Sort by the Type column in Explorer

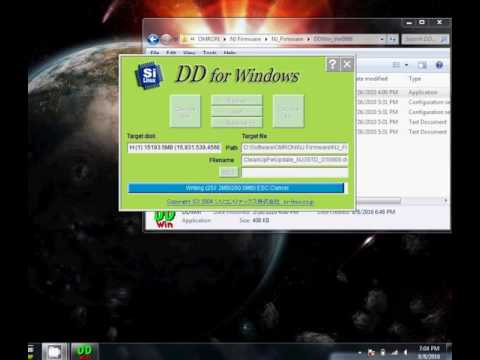415,79
